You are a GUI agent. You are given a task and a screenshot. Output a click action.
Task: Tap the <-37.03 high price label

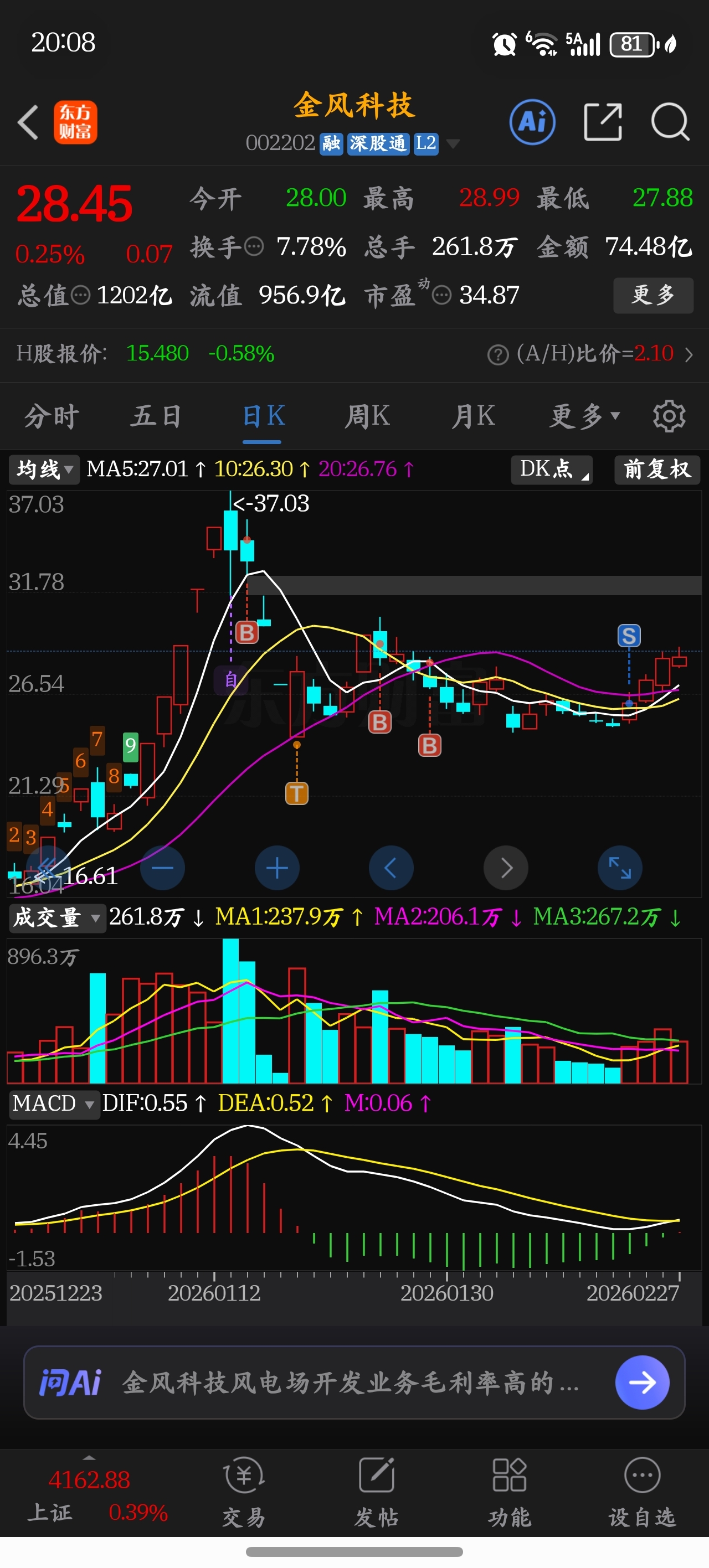tap(271, 503)
